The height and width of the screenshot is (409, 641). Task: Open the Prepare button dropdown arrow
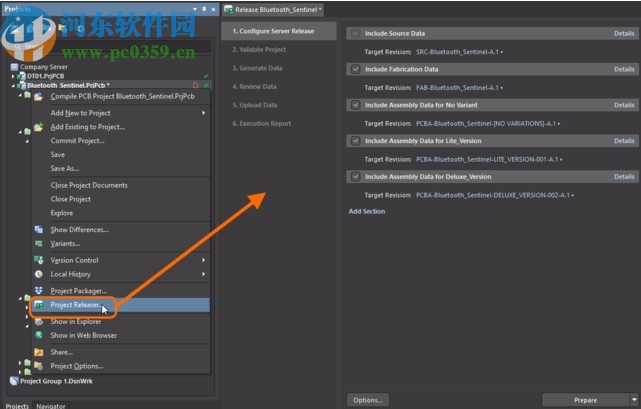click(634, 400)
